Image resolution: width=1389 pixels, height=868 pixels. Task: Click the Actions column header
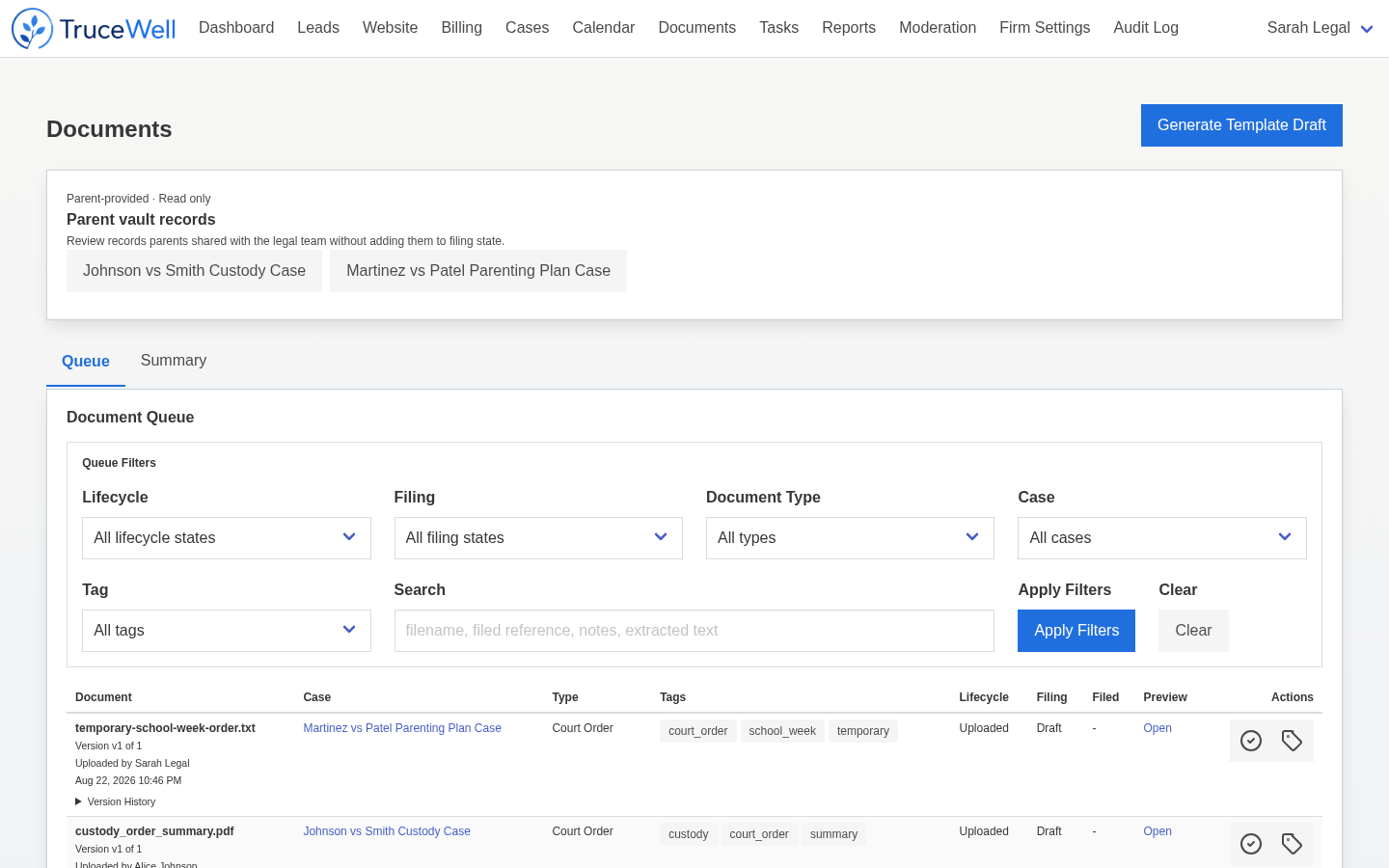(x=1293, y=697)
